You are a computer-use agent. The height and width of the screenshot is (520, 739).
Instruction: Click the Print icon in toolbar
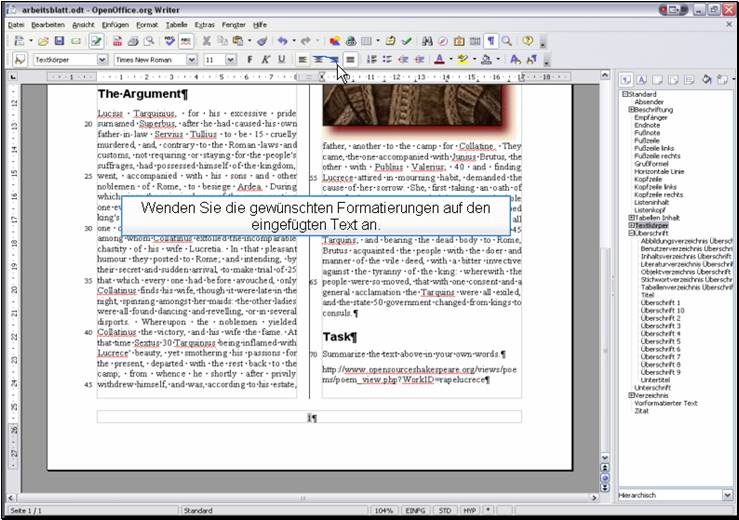pos(133,41)
